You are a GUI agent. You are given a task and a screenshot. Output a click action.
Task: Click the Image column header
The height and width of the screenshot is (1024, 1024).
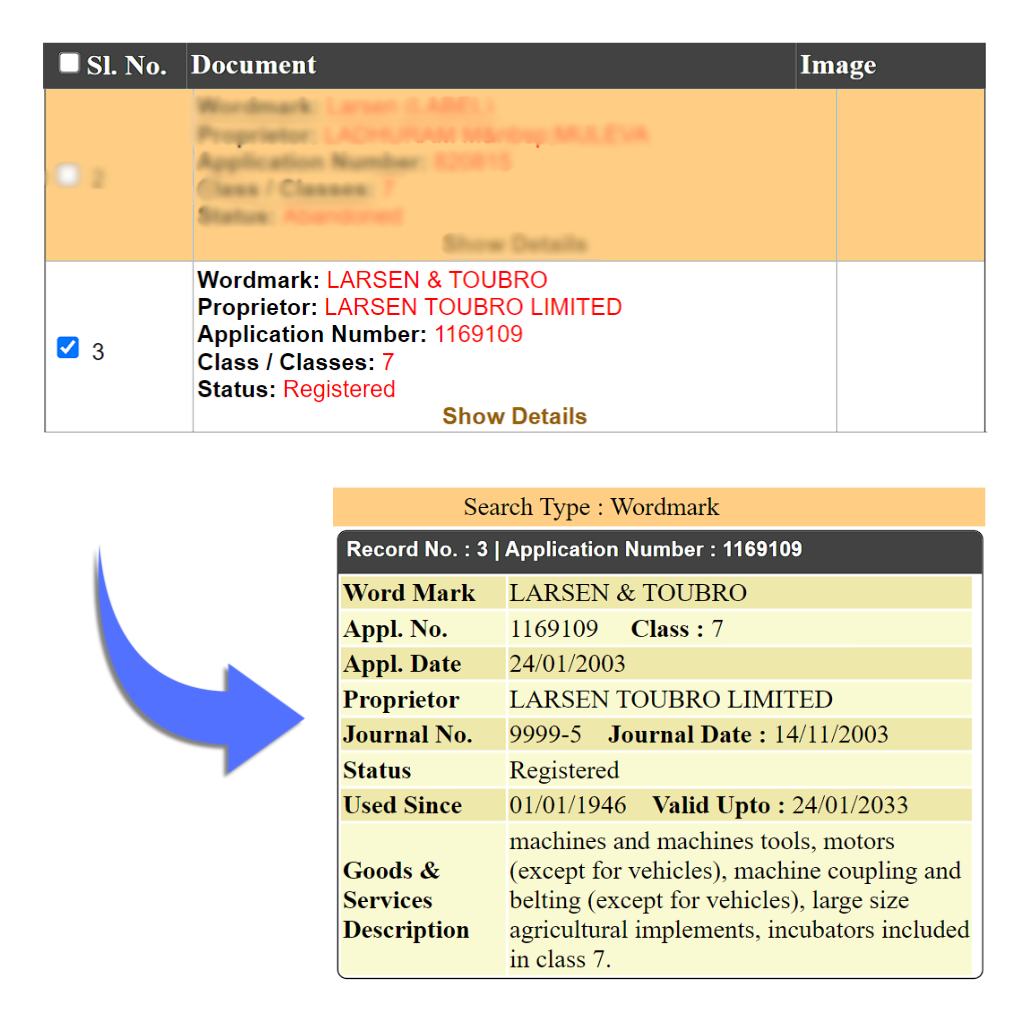point(837,66)
